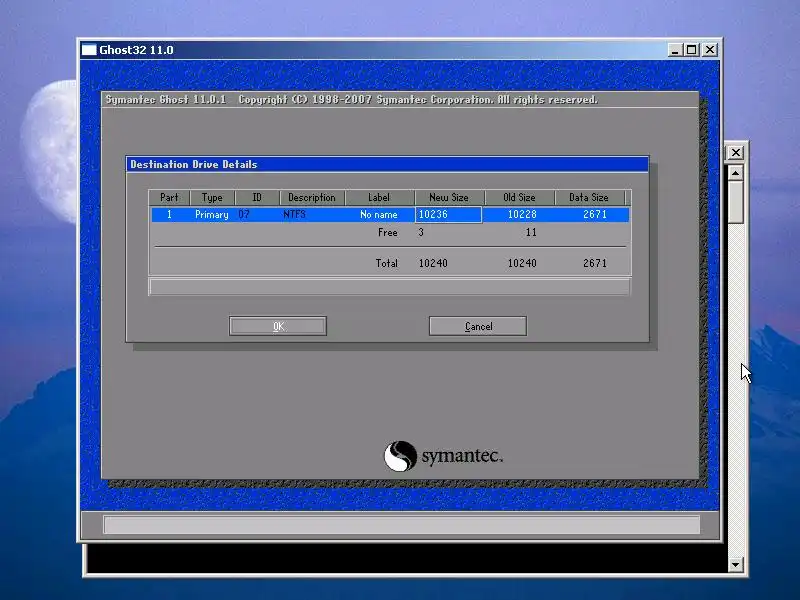Edit the New Size field 10236
800x600 pixels.
click(448, 214)
